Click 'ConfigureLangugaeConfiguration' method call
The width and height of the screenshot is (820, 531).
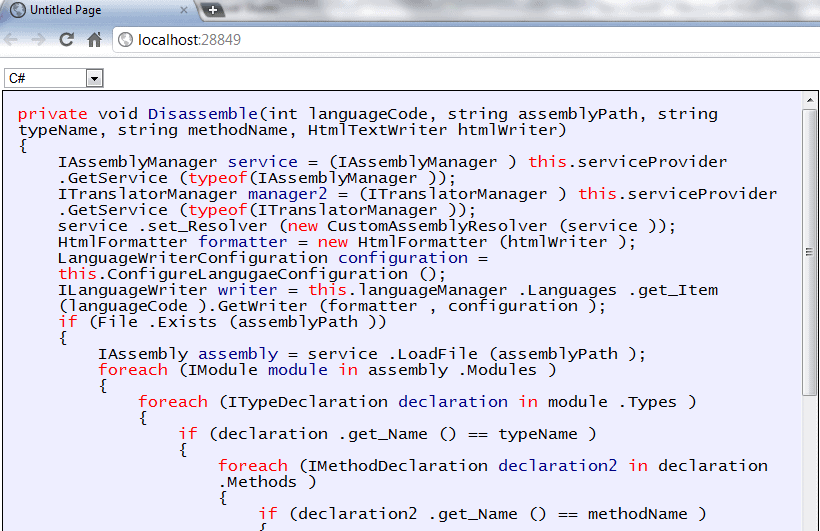[257, 274]
